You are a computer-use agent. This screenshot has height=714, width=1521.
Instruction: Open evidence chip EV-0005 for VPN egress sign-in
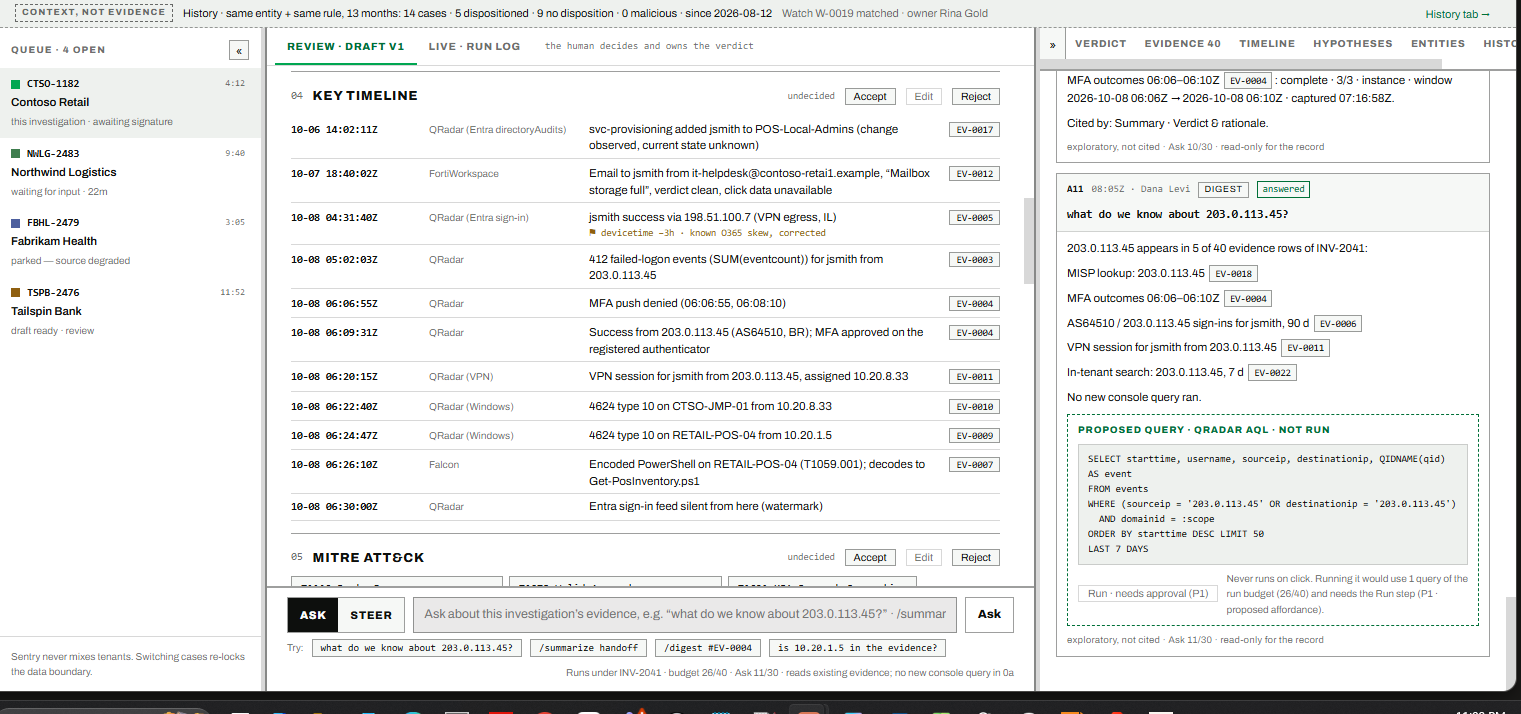974,217
